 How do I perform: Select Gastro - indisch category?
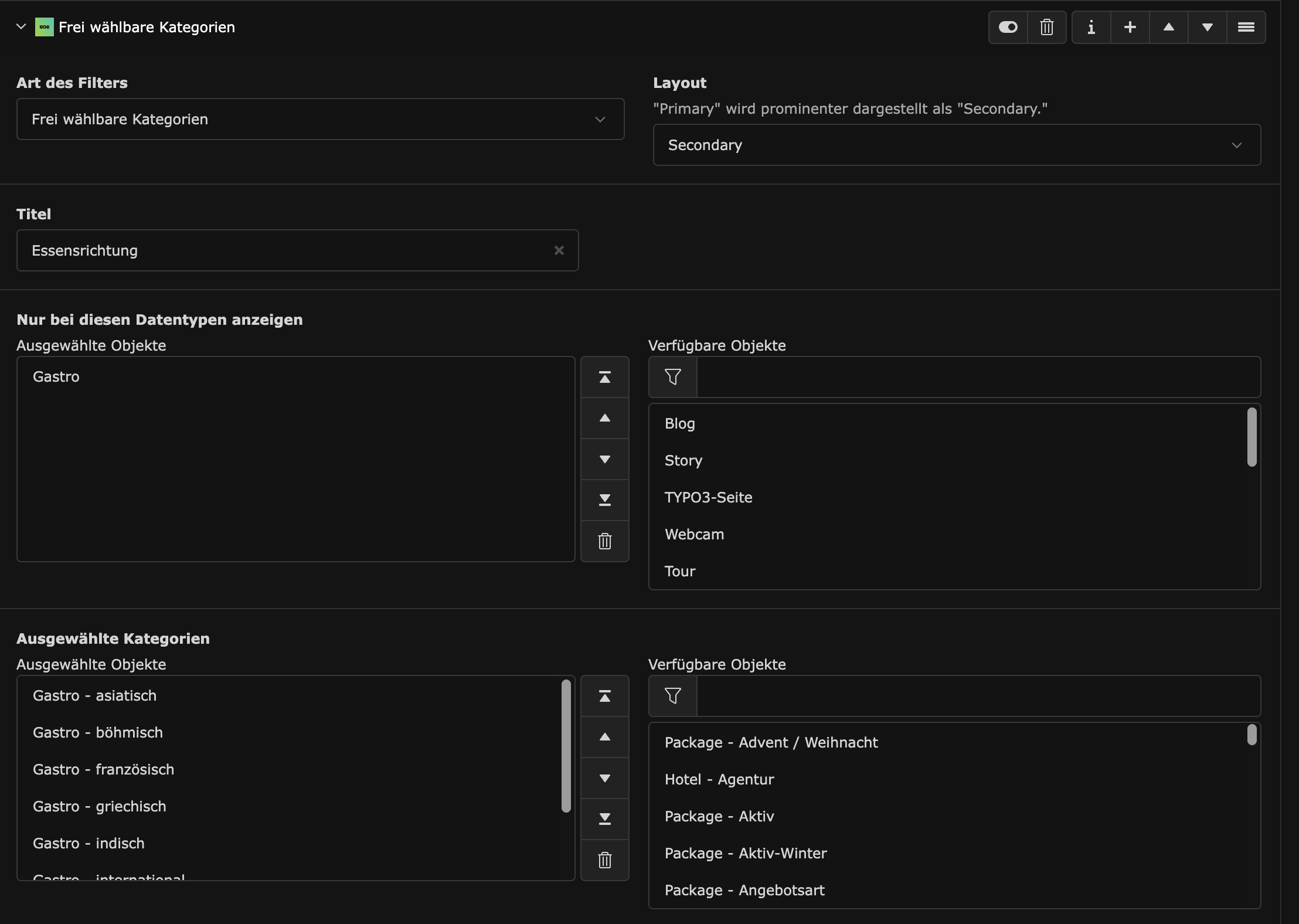(290, 843)
